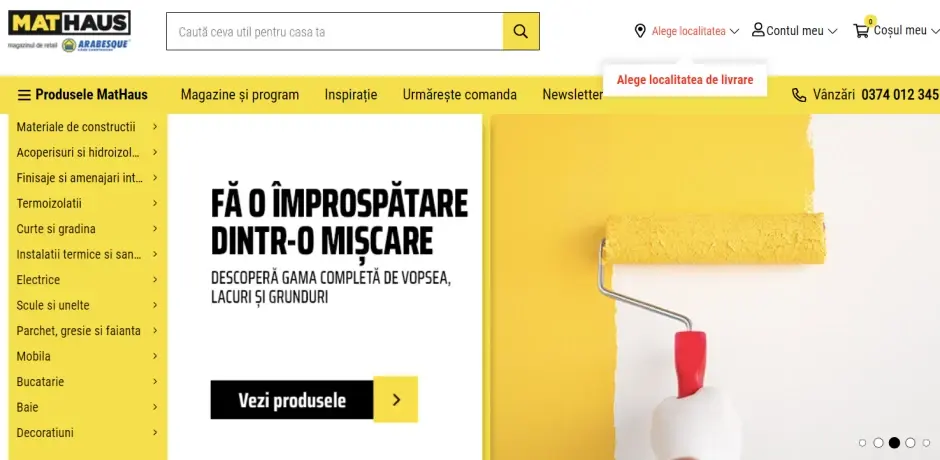Click the Vezi produsele button
Image resolution: width=940 pixels, height=460 pixels.
coord(292,399)
